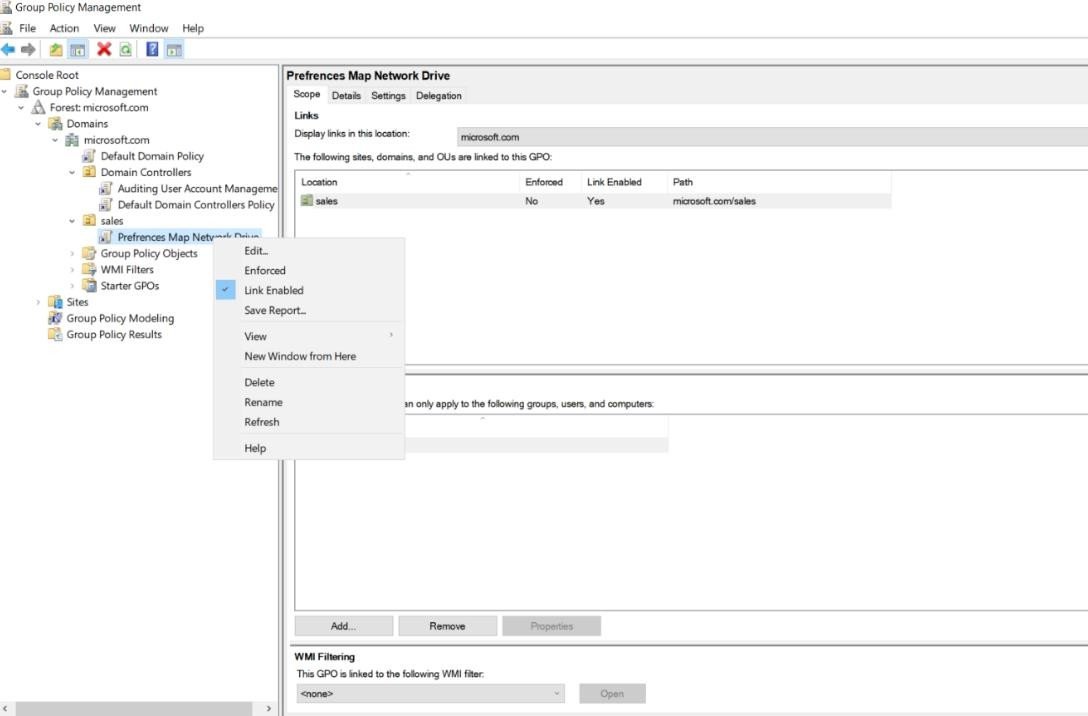
Task: Click the Group Policy Results icon
Action: [x=56, y=334]
